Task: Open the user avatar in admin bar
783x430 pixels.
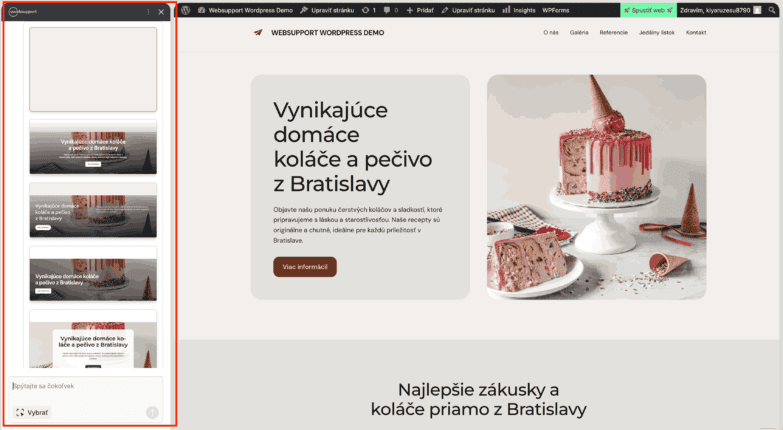Action: point(757,10)
